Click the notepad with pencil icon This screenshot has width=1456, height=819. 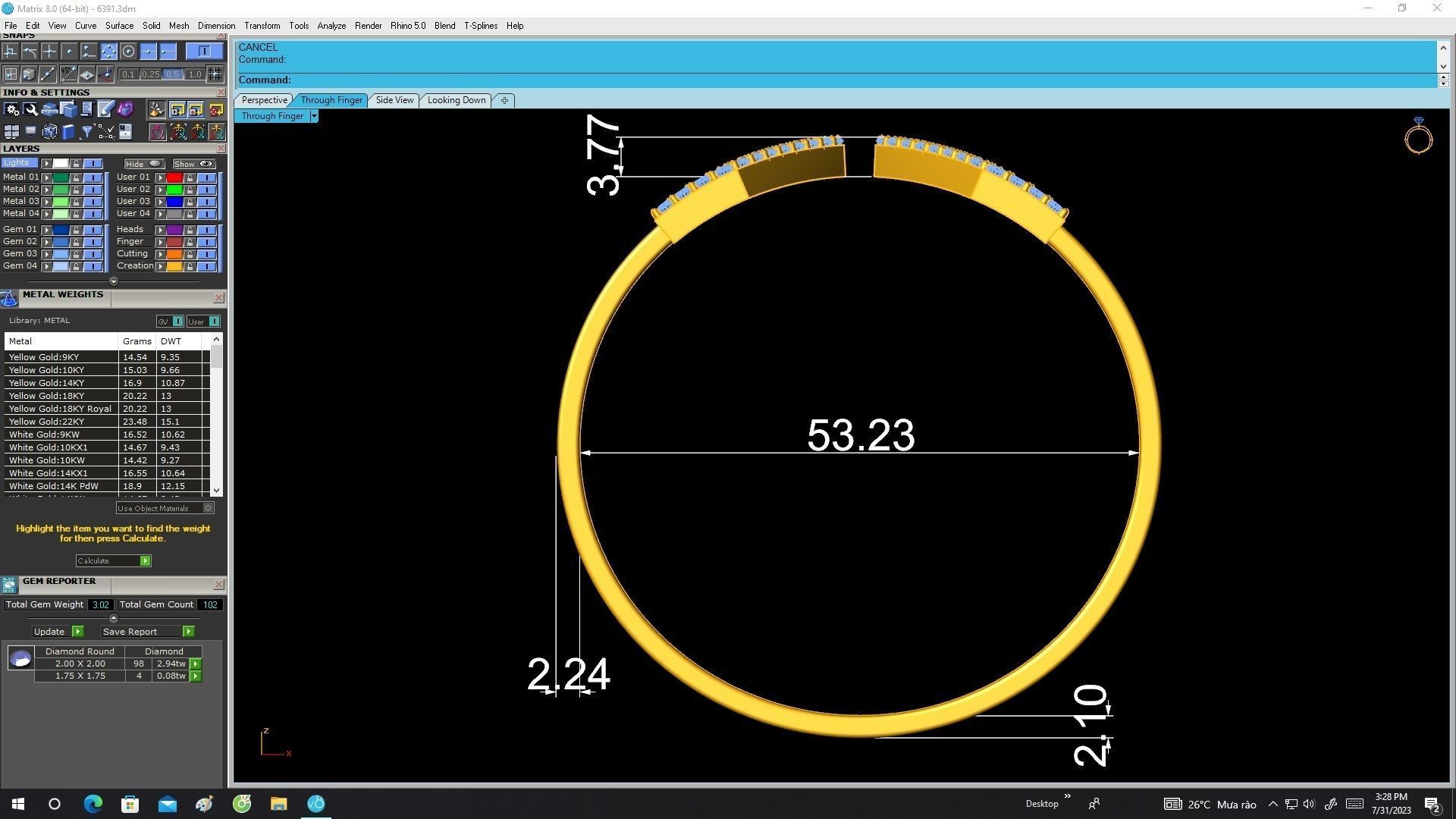106,110
